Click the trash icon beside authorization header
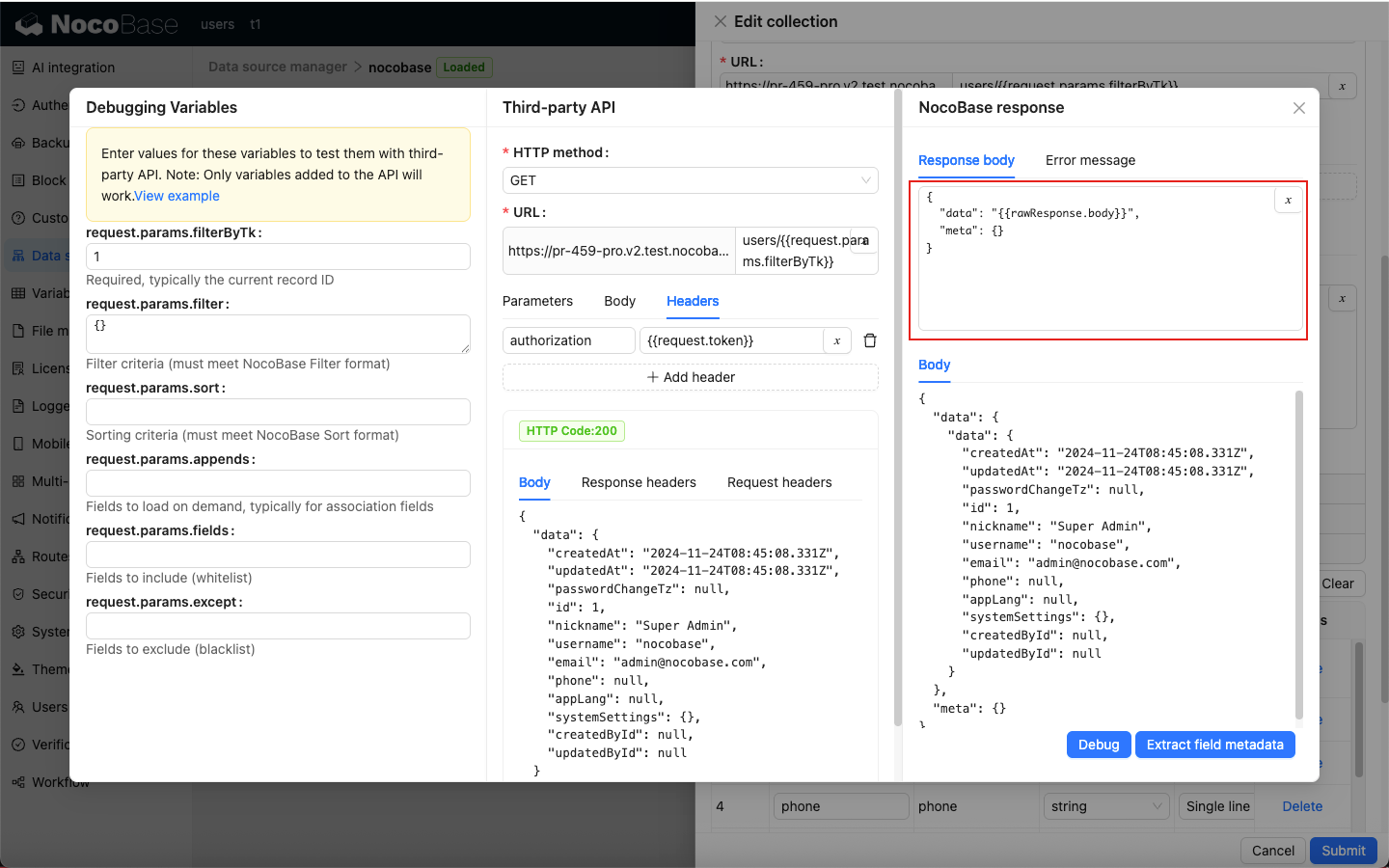Image resolution: width=1389 pixels, height=868 pixels. (x=869, y=340)
